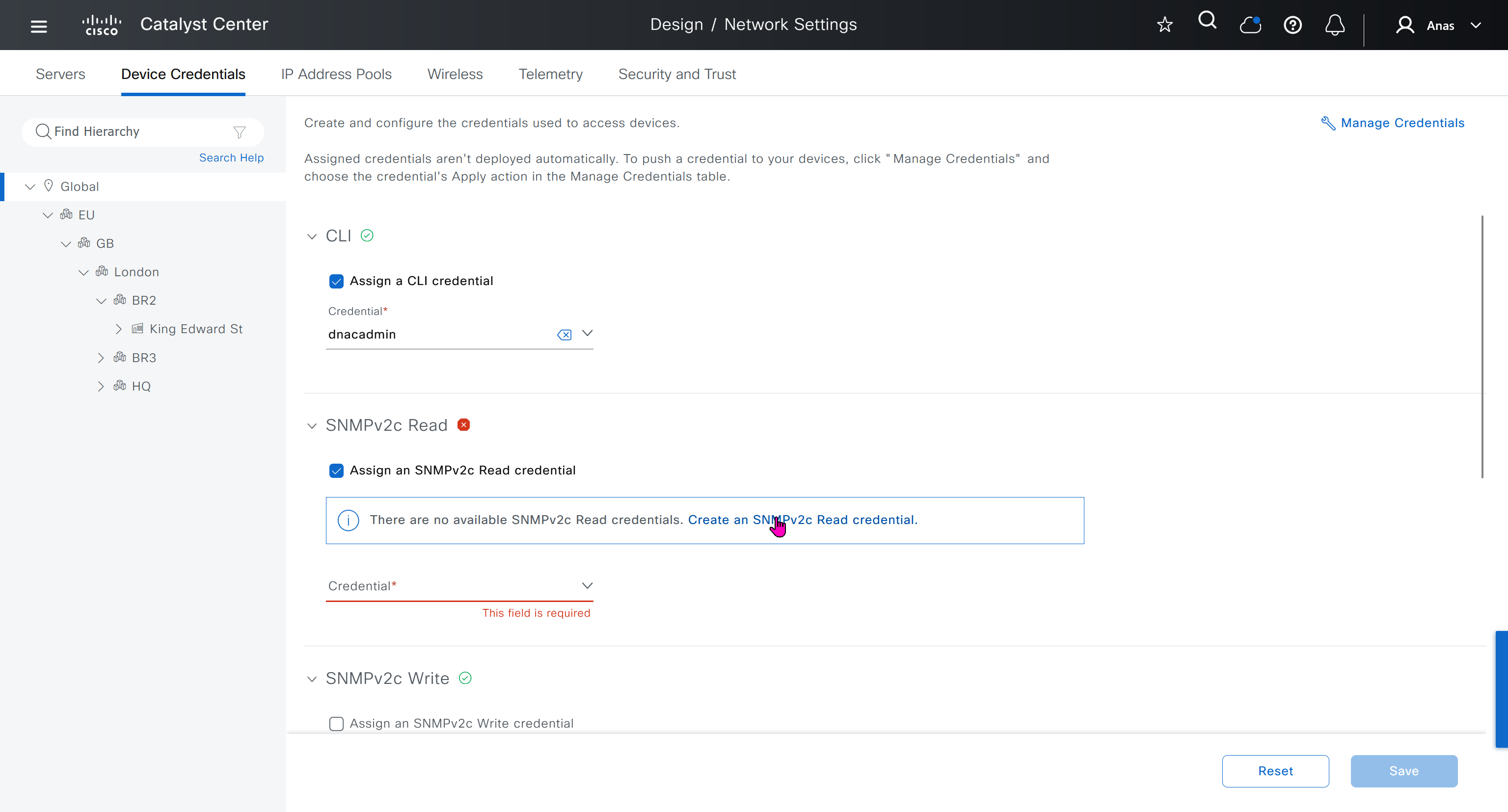Uncheck Assign a CLI credential

coord(336,282)
